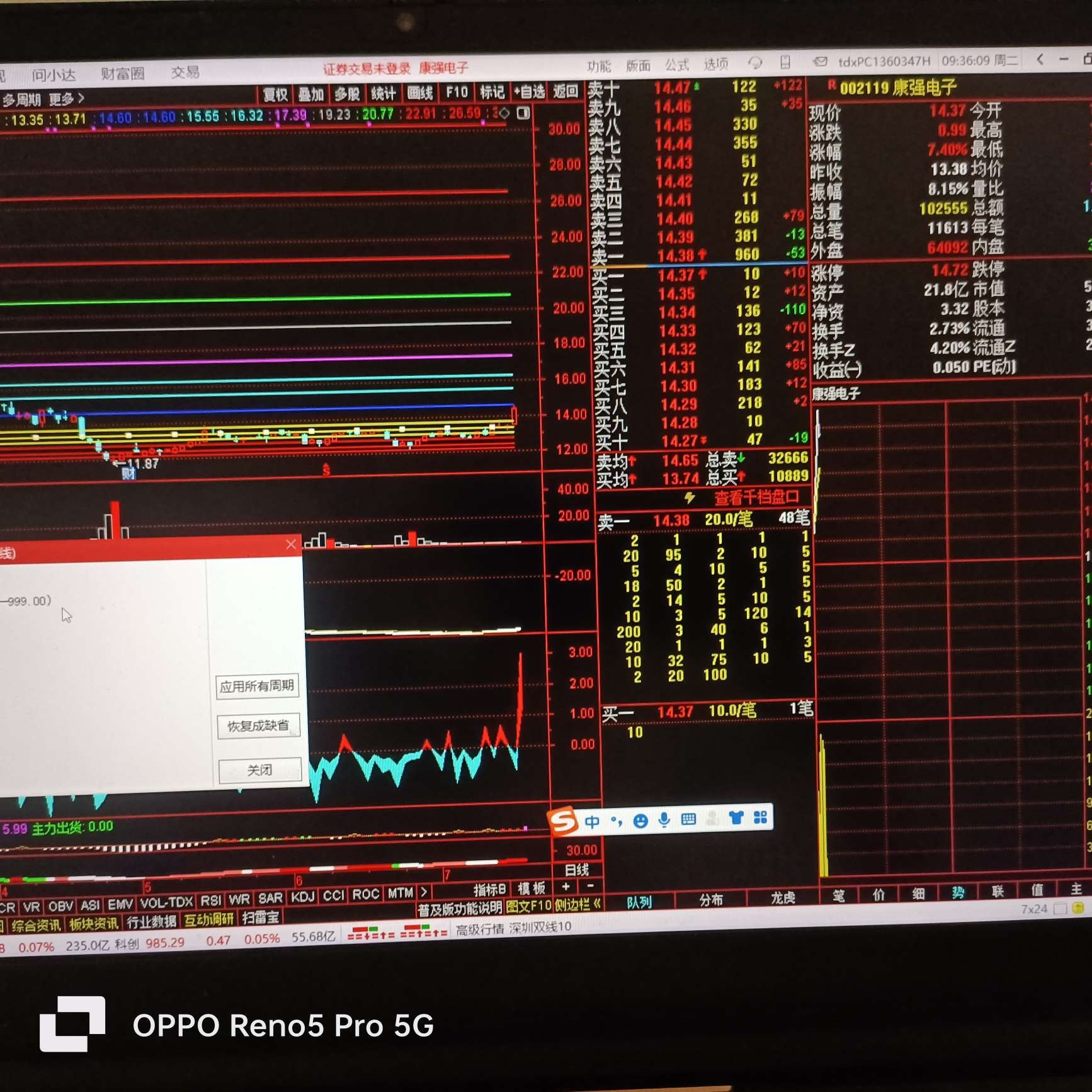
Task: Switch to the 龙虎 tab
Action: tap(783, 898)
